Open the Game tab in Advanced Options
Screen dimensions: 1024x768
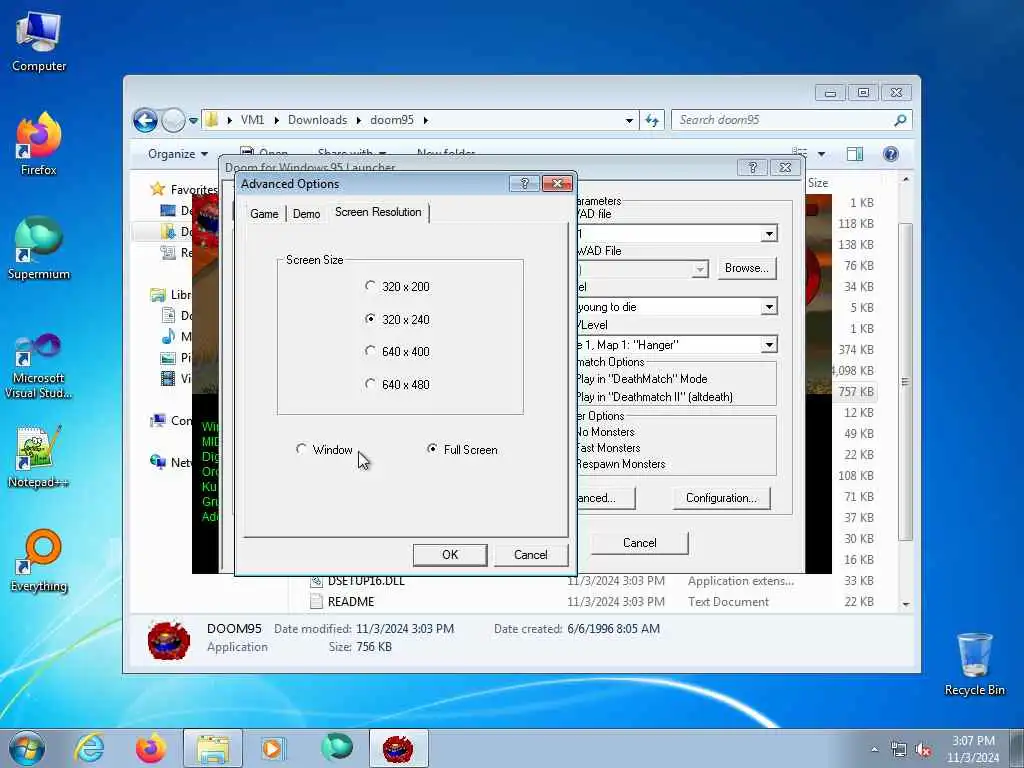coord(264,214)
